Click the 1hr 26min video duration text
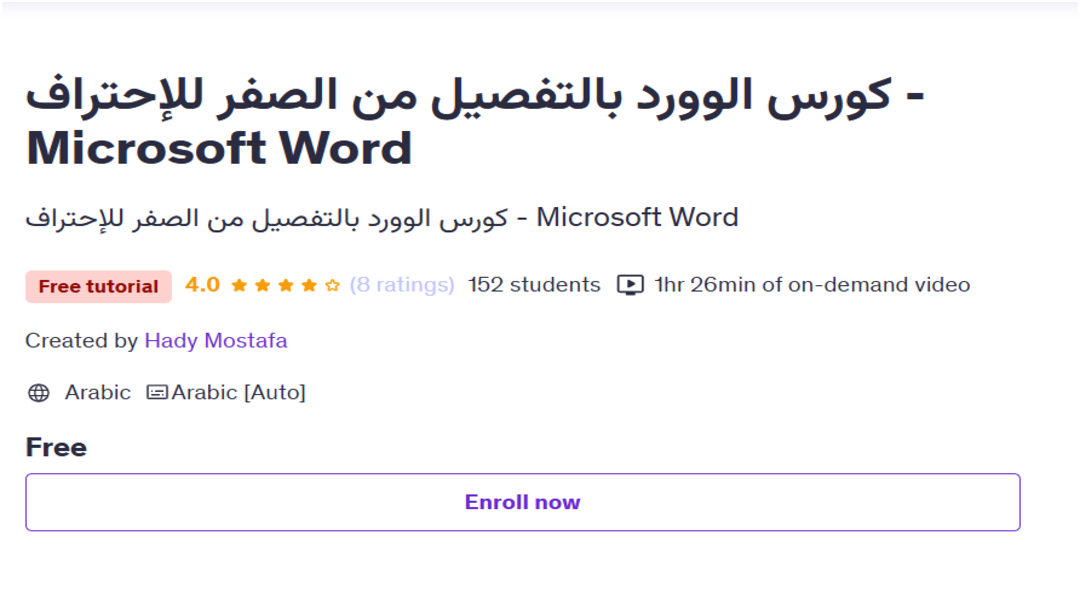This screenshot has width=1080, height=600. point(812,285)
